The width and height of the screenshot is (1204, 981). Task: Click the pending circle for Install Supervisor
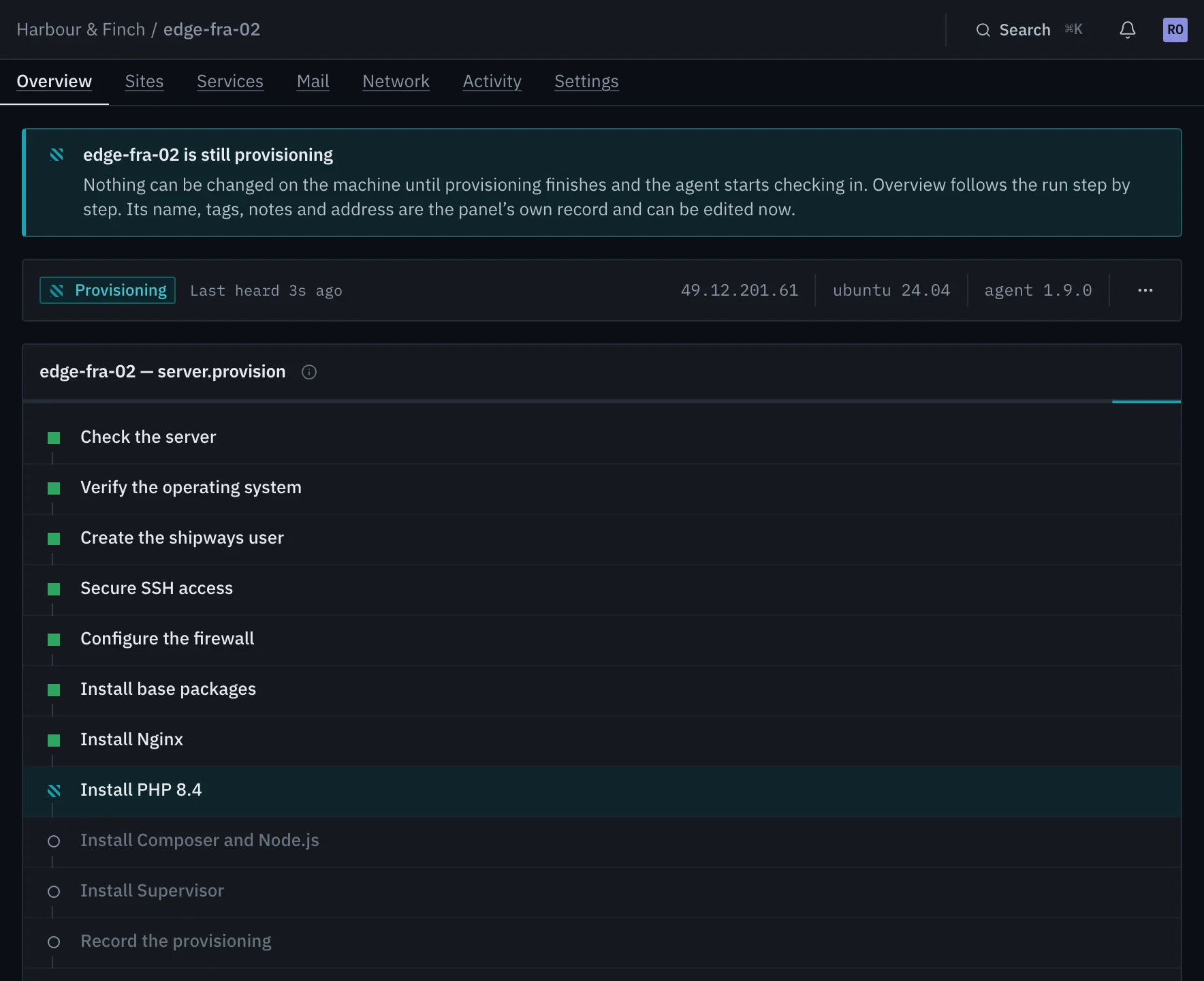pyautogui.click(x=54, y=892)
